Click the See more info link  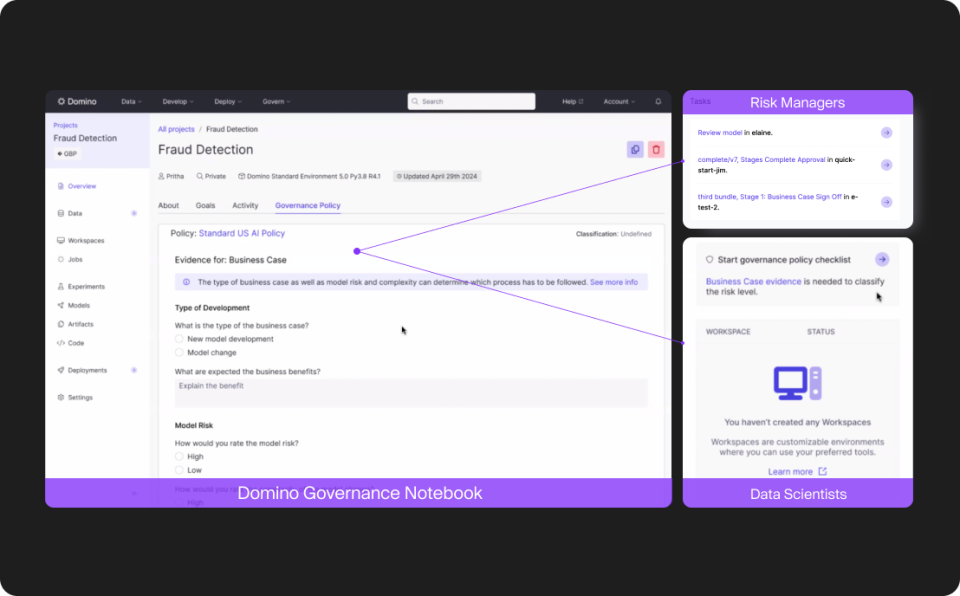613,282
